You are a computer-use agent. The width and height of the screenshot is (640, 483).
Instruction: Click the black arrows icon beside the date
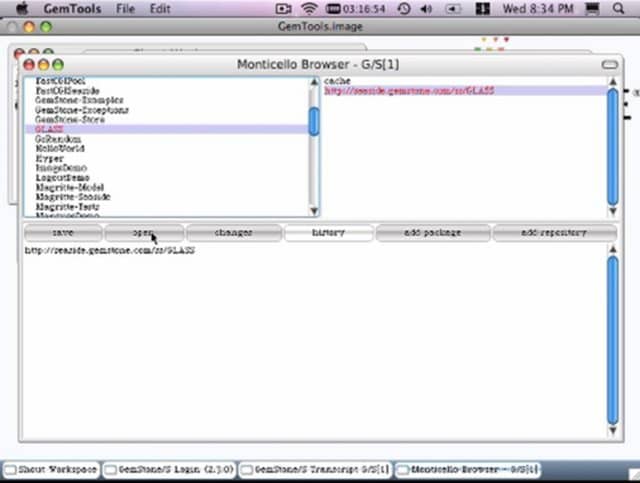[x=482, y=9]
